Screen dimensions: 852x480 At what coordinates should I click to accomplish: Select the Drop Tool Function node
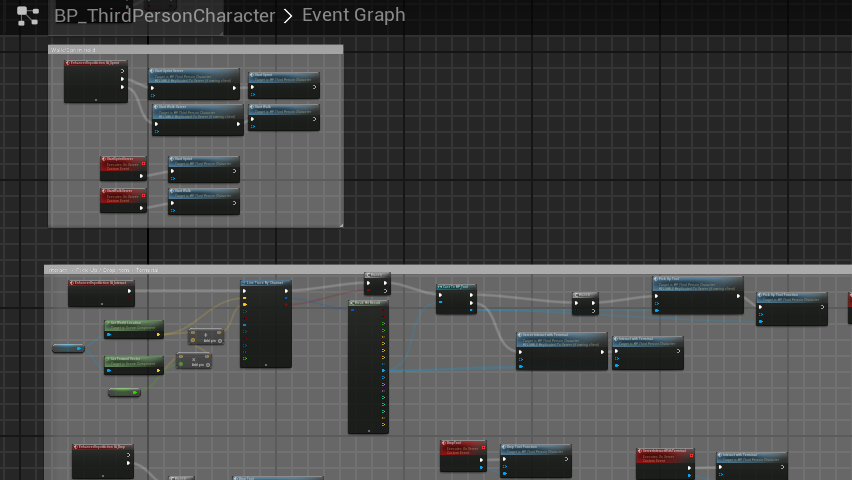[x=536, y=461]
